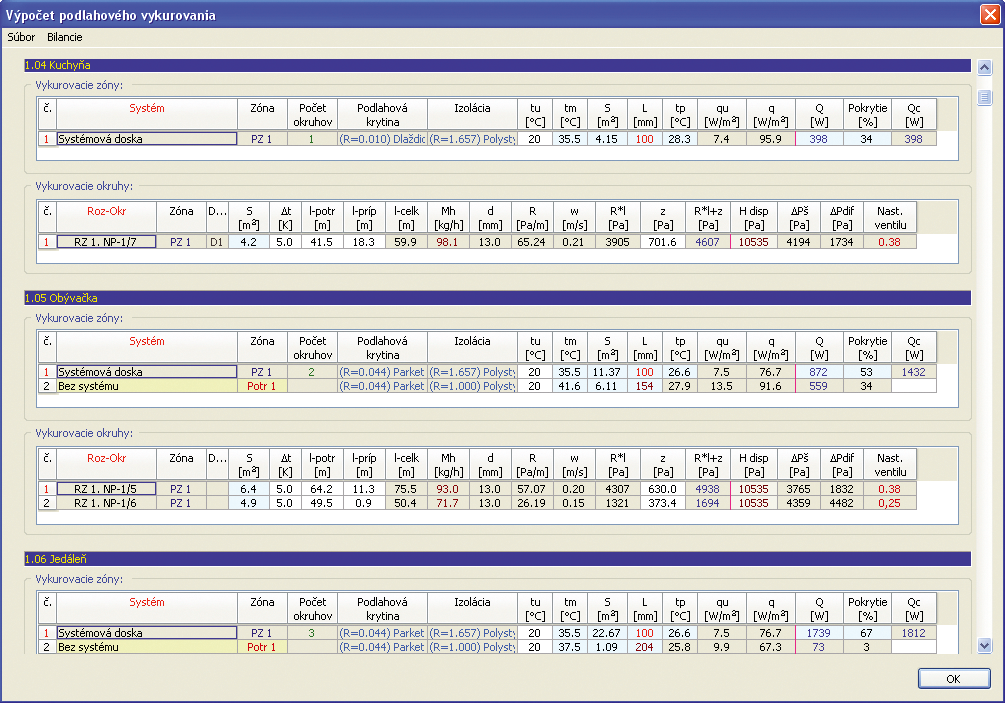
Task: Click the scrollbar up arrow
Action: pos(984,67)
